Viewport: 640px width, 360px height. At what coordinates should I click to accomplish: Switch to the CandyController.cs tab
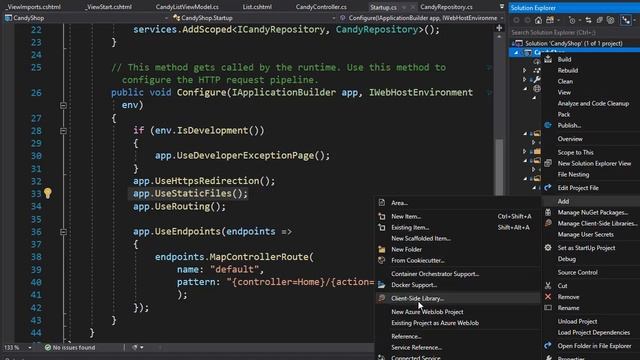(x=321, y=7)
